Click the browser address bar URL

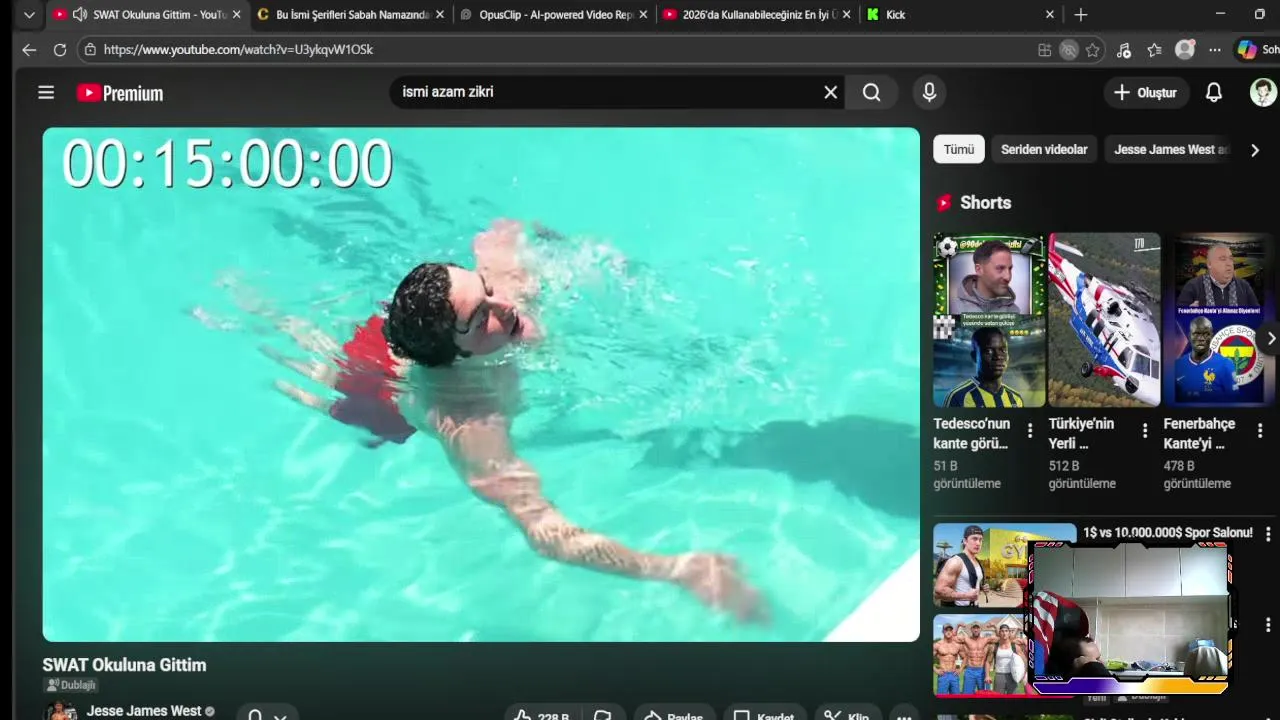[x=238, y=50]
